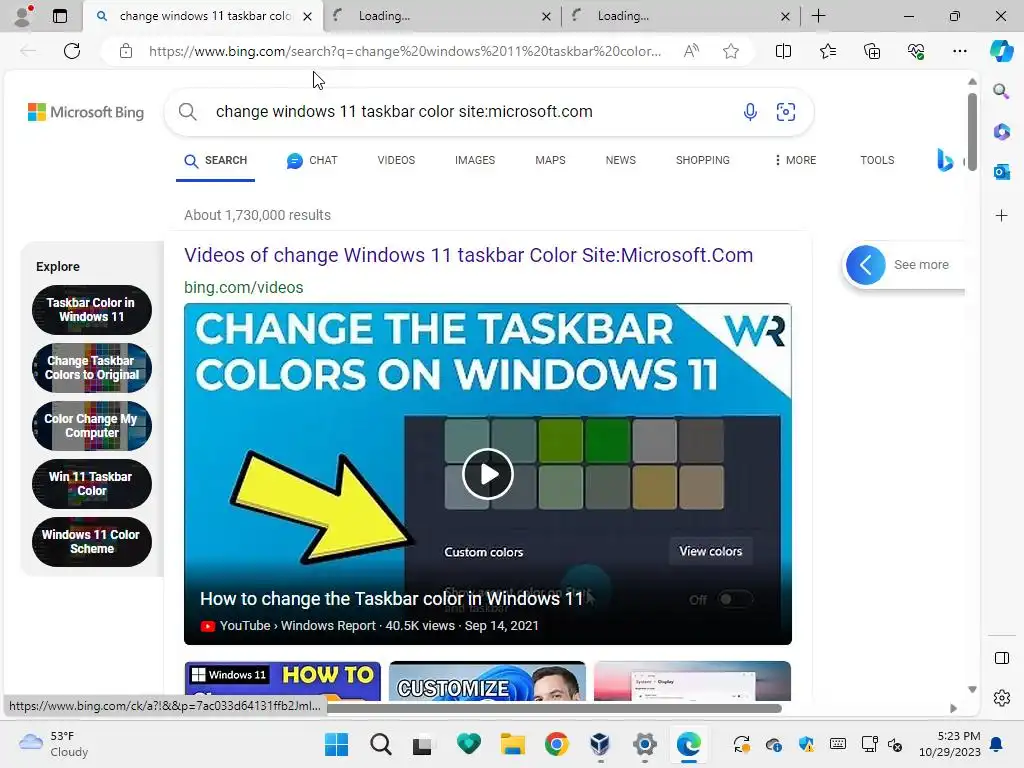Open Settings gear on taskbar
The width and height of the screenshot is (1024, 768).
click(645, 744)
